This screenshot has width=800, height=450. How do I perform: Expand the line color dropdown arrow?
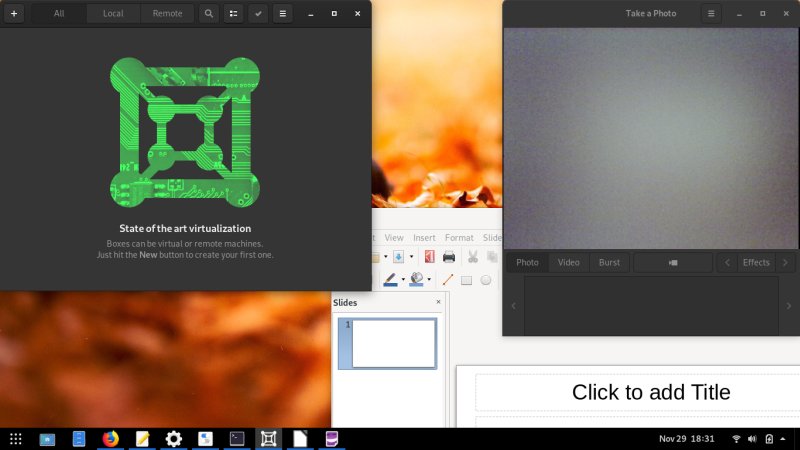click(403, 280)
